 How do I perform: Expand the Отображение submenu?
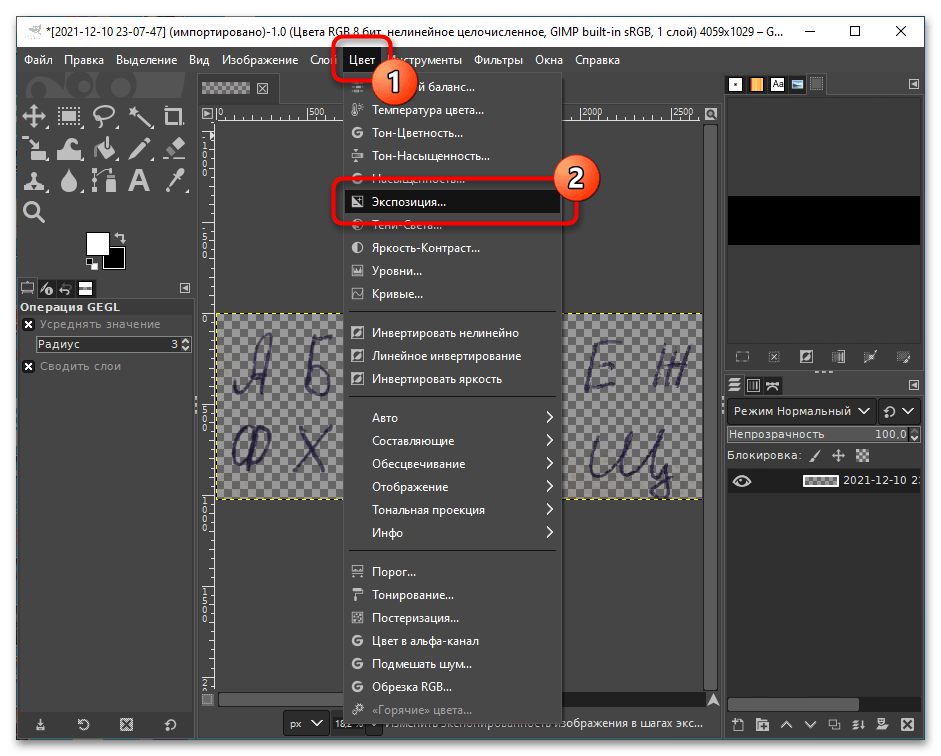pos(452,487)
